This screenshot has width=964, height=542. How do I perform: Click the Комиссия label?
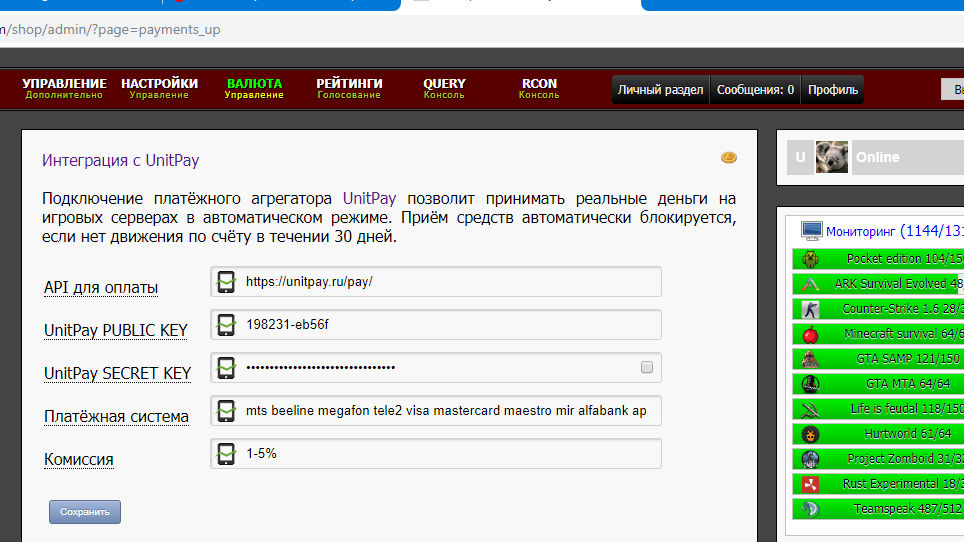[79, 460]
